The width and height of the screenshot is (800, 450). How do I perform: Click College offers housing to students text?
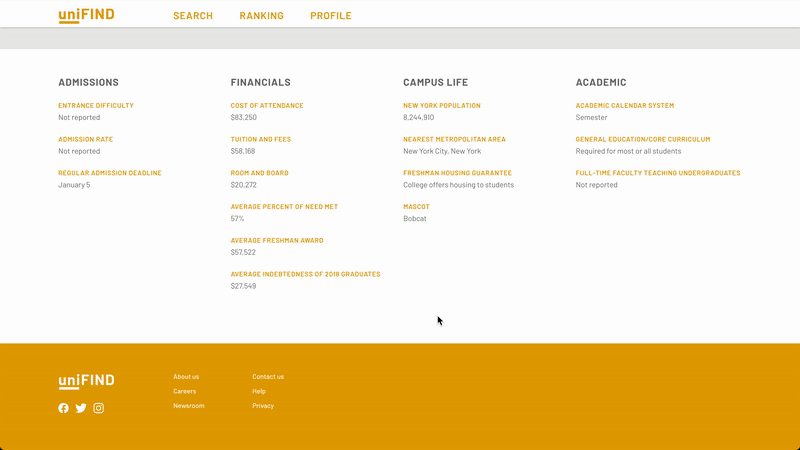[x=458, y=185]
